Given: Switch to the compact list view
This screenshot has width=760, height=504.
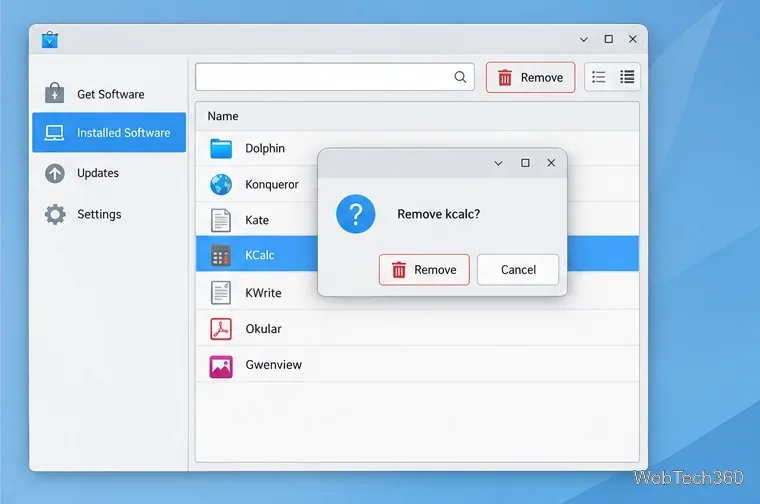Looking at the screenshot, I should click(599, 77).
